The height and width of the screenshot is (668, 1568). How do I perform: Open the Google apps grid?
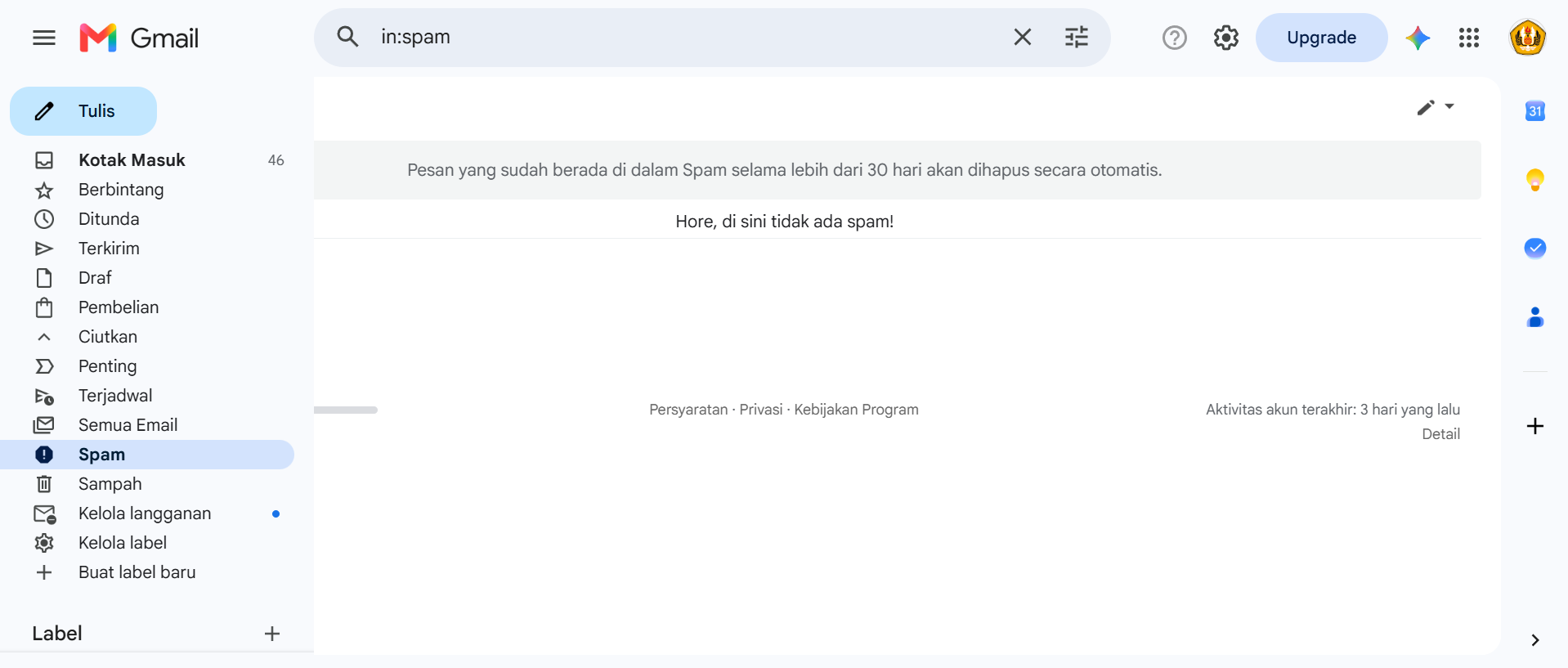1468,38
